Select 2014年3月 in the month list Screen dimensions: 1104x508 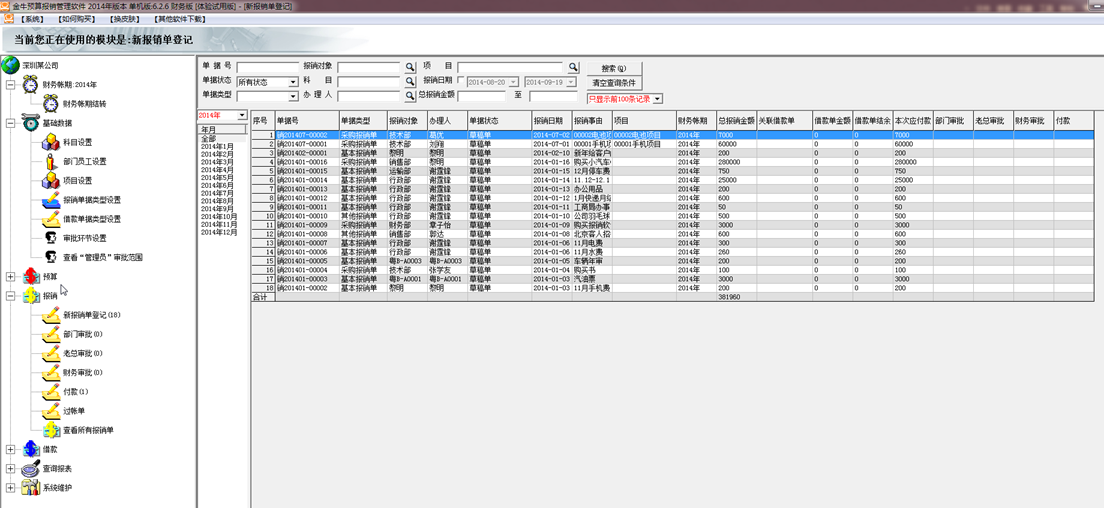pos(218,161)
